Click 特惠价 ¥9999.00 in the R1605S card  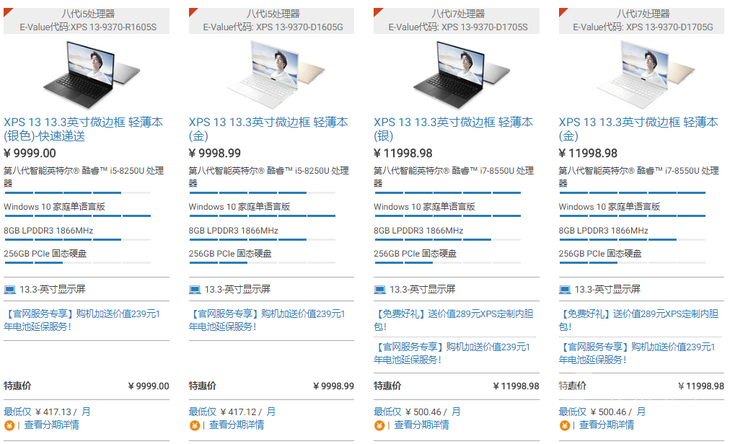click(87, 386)
